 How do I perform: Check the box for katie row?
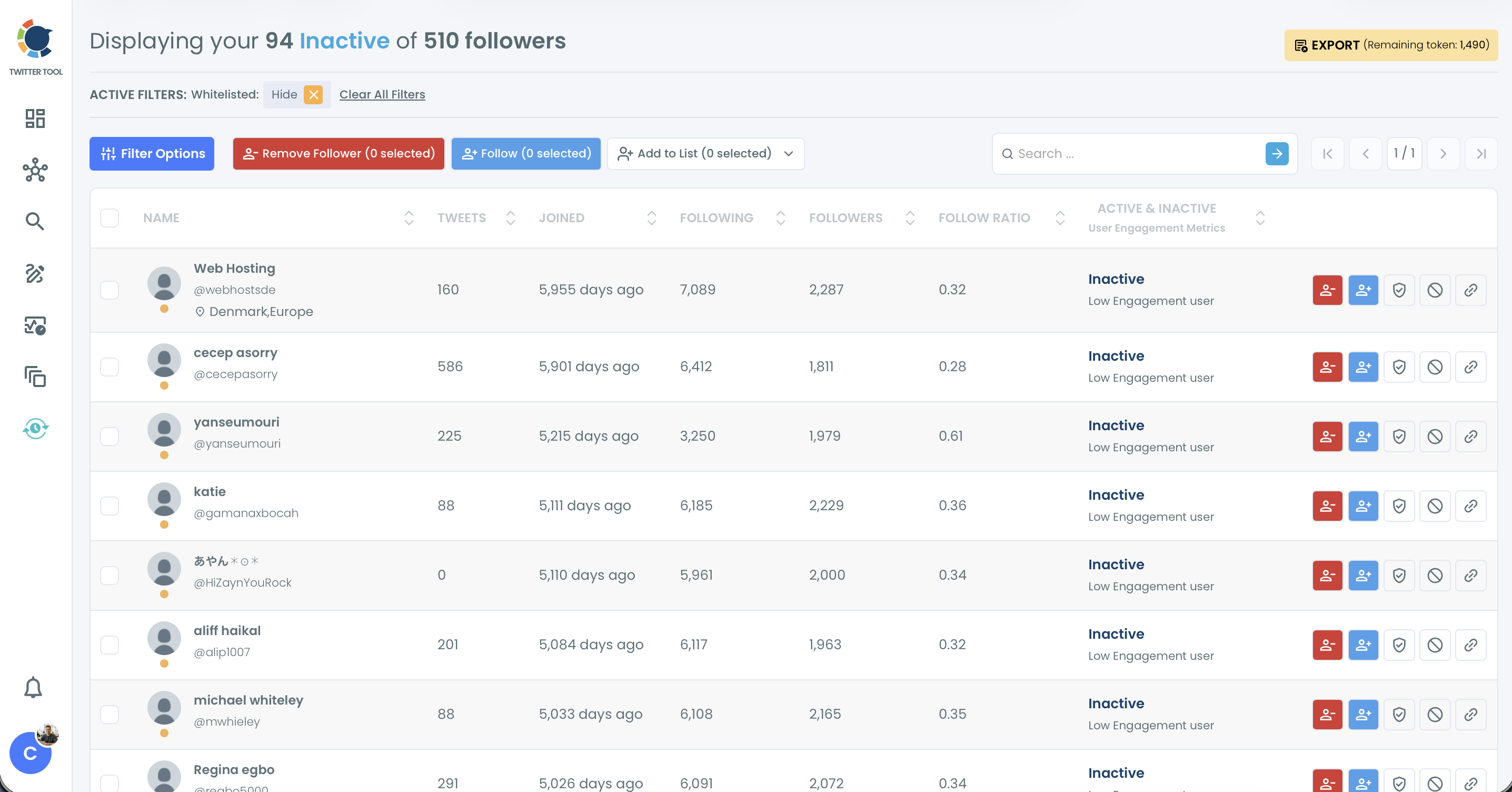click(109, 506)
